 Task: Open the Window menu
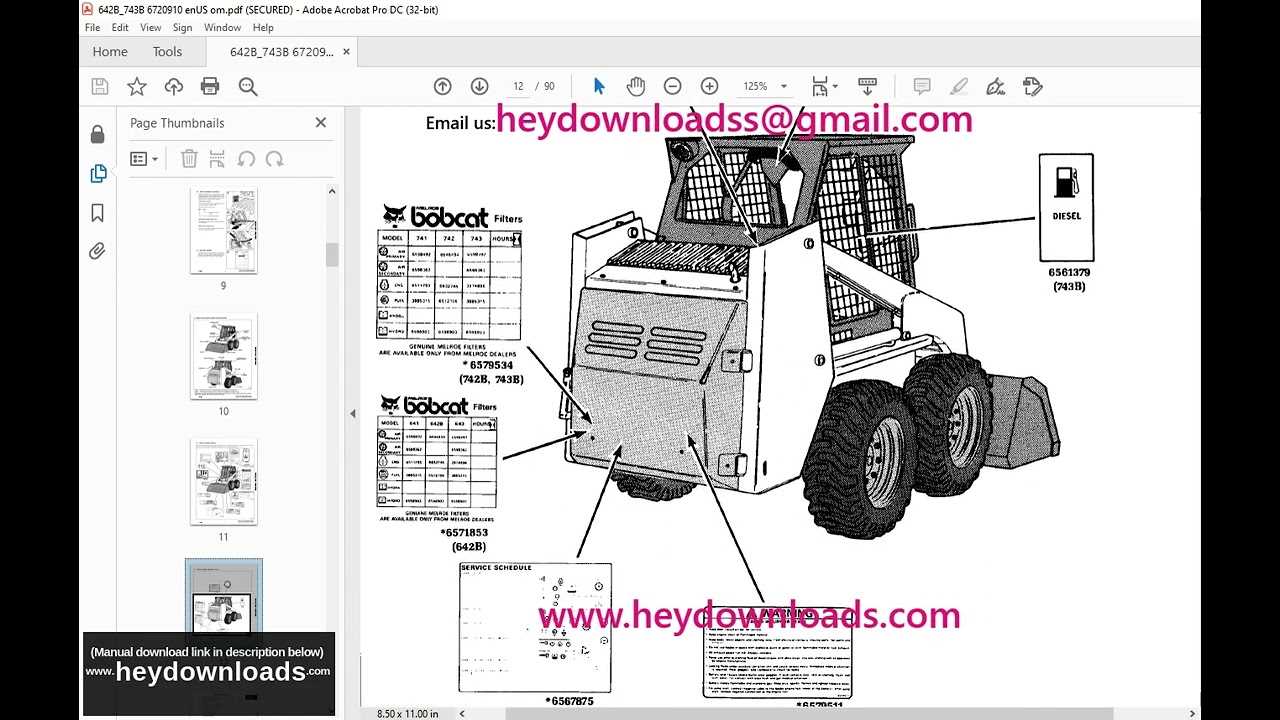(222, 28)
